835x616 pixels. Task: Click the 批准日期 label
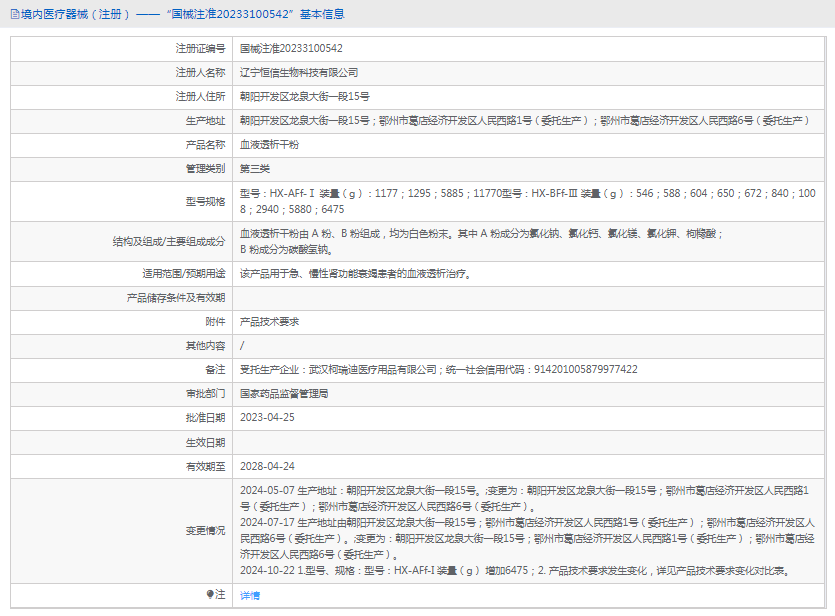coord(205,417)
